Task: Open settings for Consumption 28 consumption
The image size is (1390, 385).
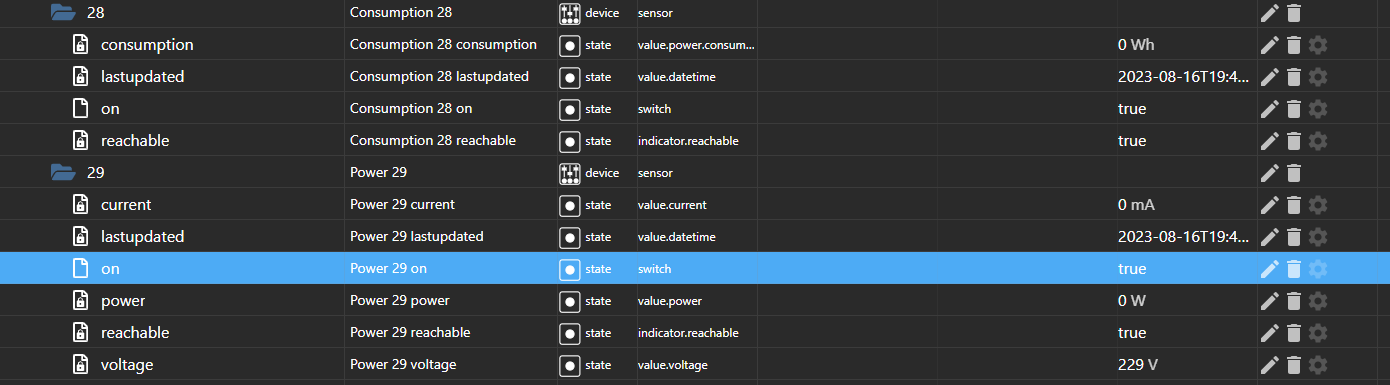Action: 1318,45
